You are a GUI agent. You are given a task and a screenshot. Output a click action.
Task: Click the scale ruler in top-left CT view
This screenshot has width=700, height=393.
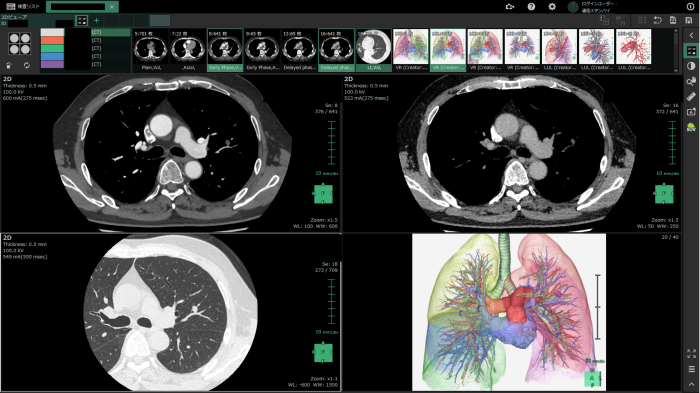(331, 142)
